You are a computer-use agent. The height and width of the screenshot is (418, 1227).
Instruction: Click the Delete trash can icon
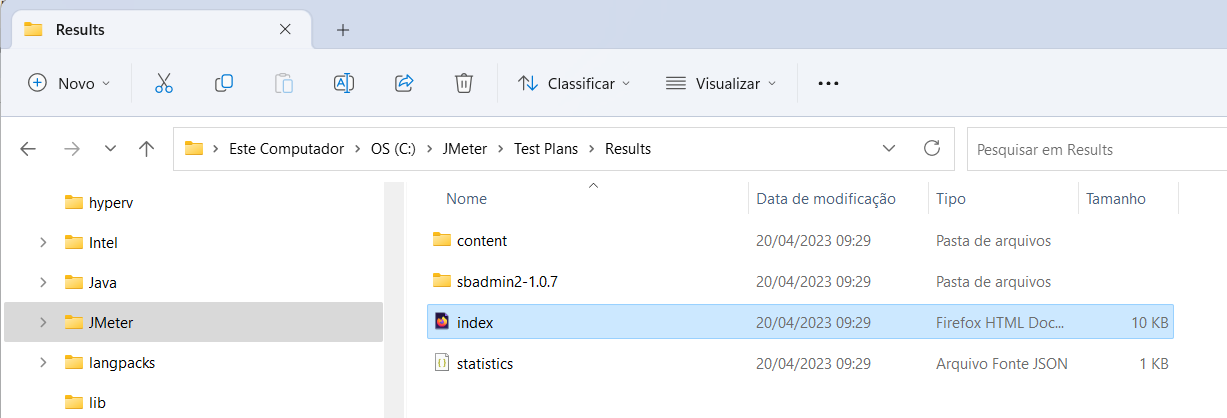point(464,83)
